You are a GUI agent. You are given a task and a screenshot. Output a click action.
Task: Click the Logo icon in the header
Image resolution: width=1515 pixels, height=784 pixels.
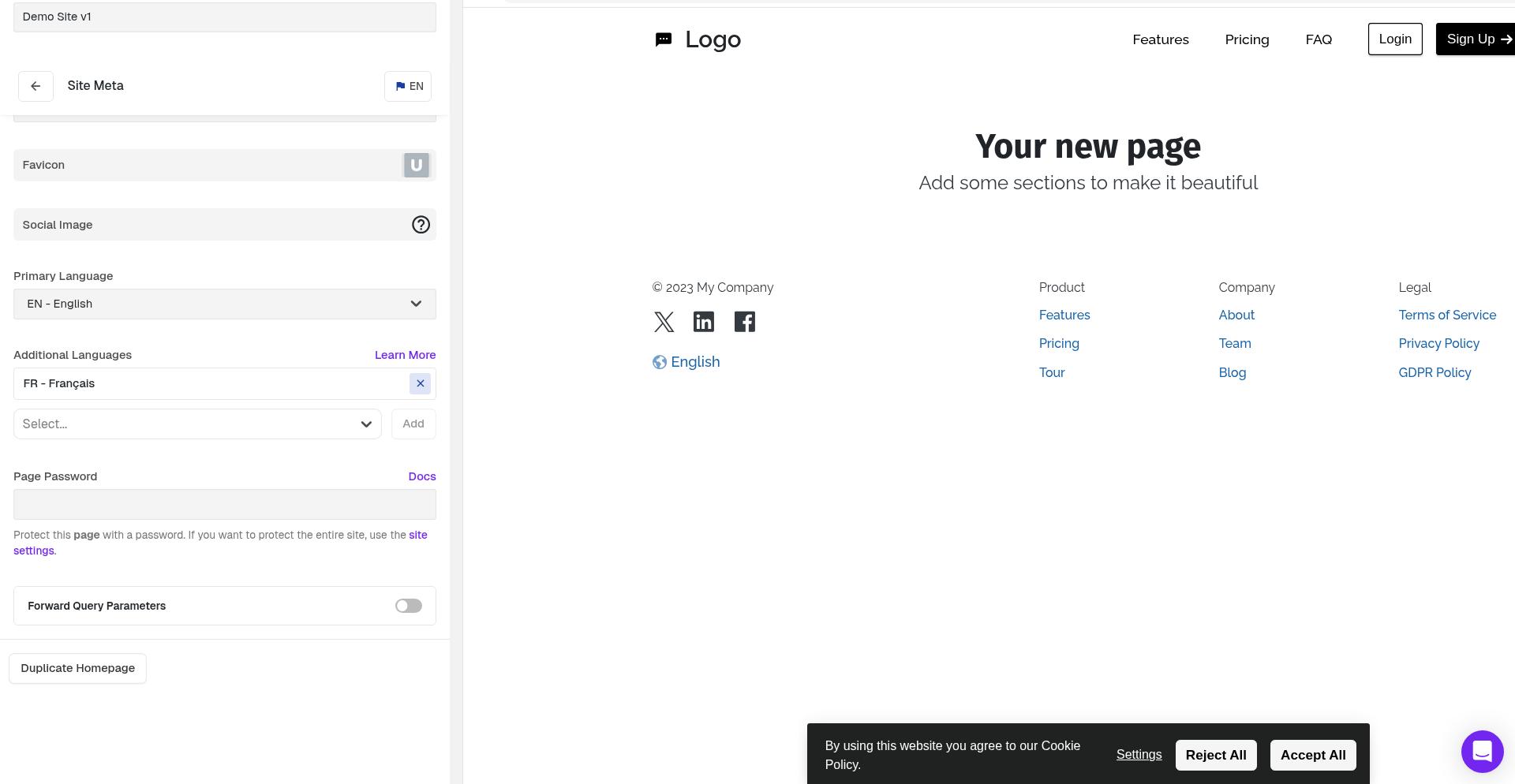(x=663, y=39)
